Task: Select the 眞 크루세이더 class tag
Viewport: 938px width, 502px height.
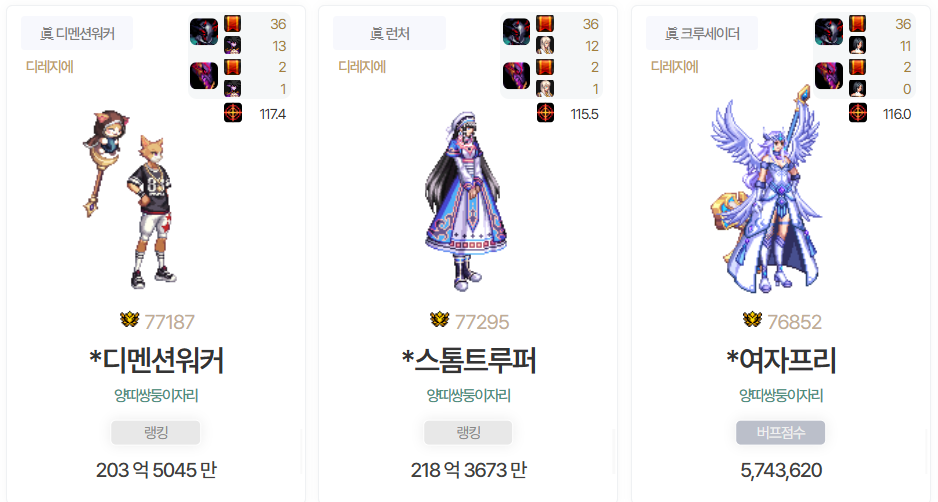Action: (x=702, y=34)
